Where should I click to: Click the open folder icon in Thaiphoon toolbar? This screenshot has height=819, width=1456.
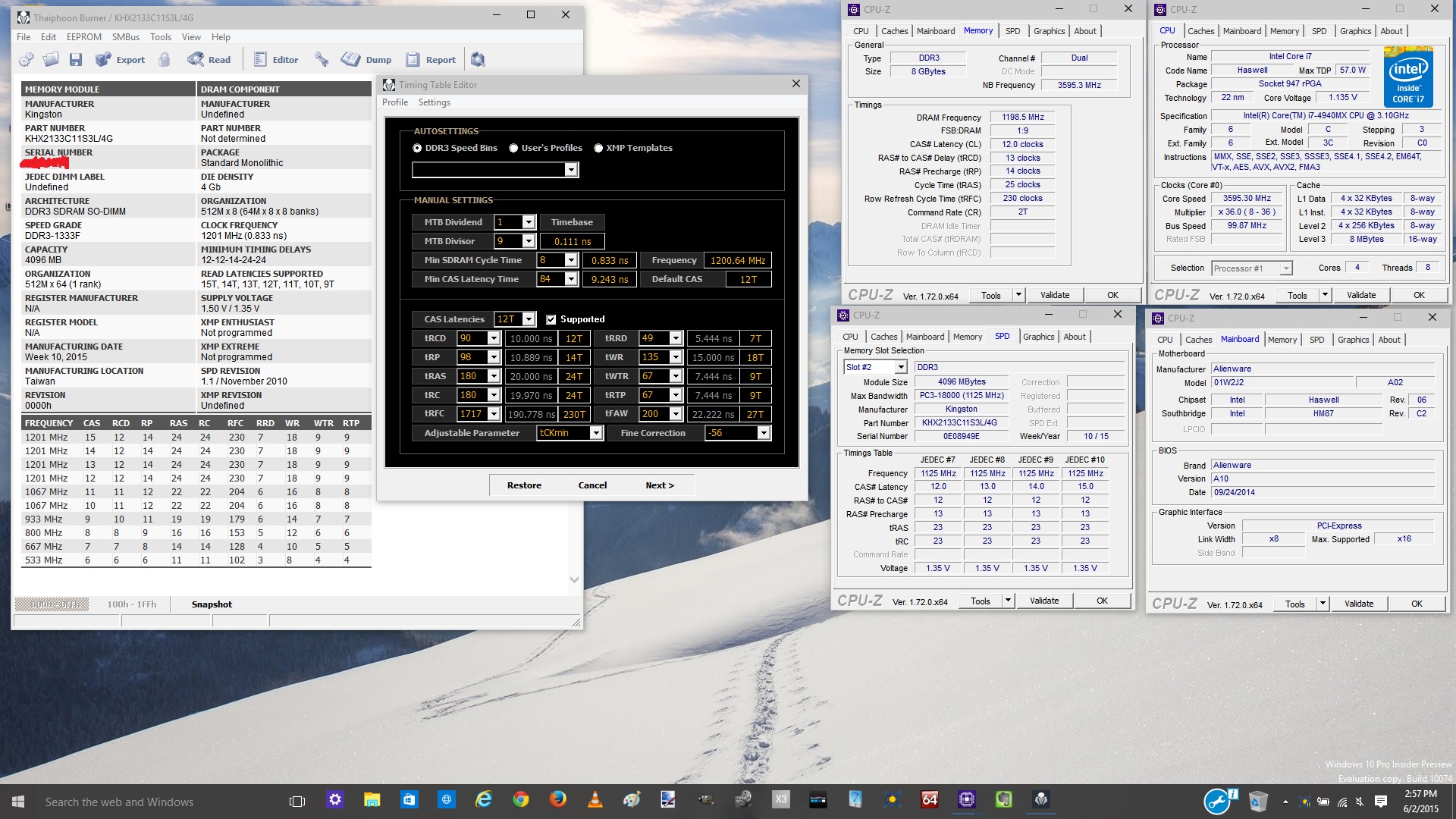tap(51, 59)
